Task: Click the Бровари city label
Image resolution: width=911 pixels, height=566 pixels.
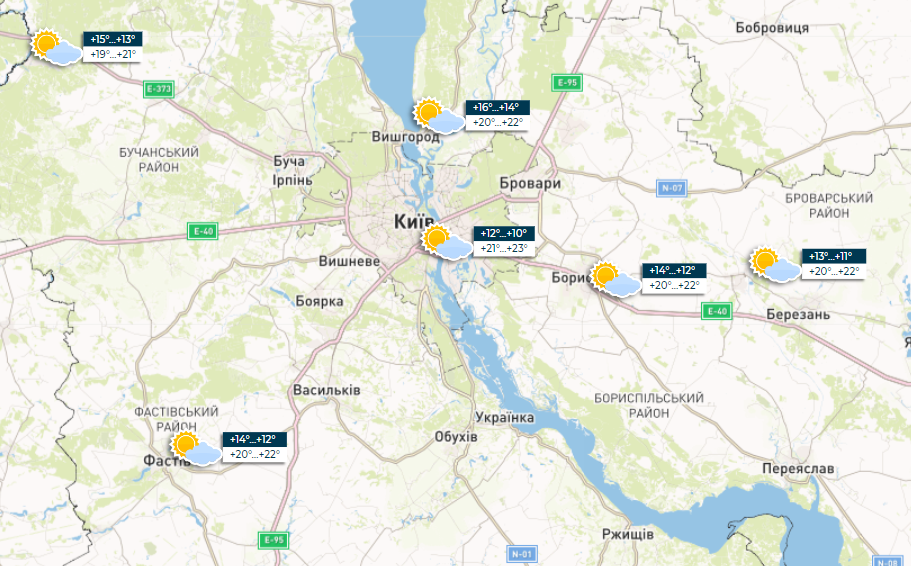Action: point(530,184)
